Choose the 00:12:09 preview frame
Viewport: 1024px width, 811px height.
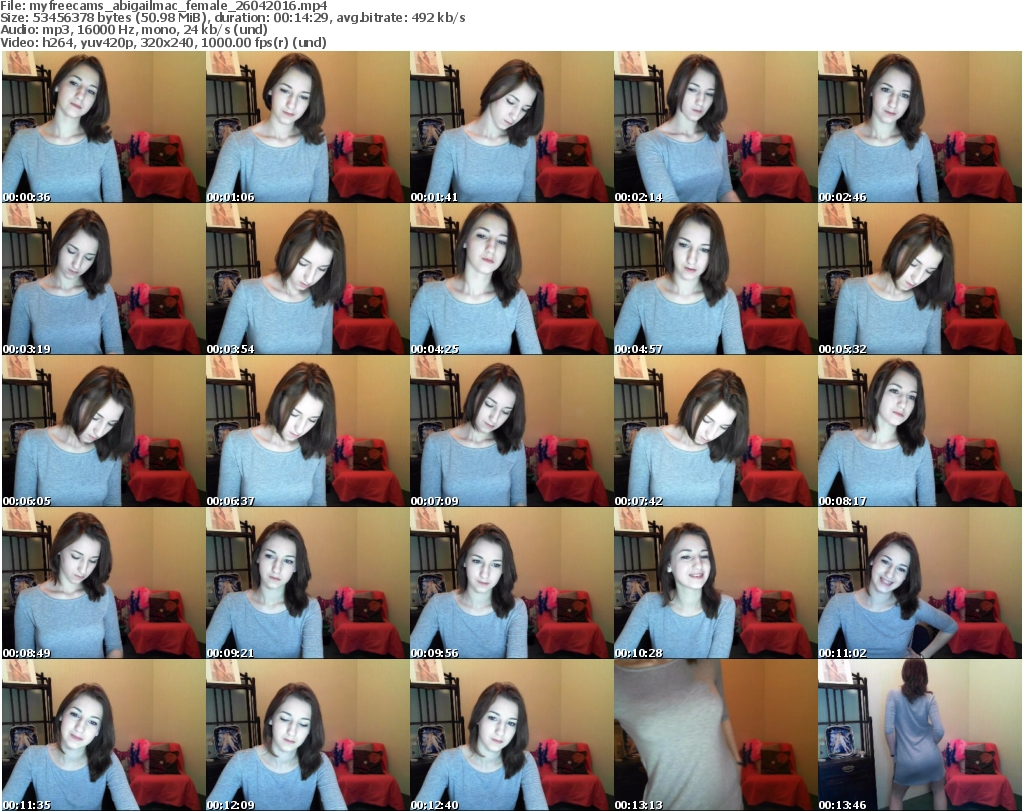[308, 735]
